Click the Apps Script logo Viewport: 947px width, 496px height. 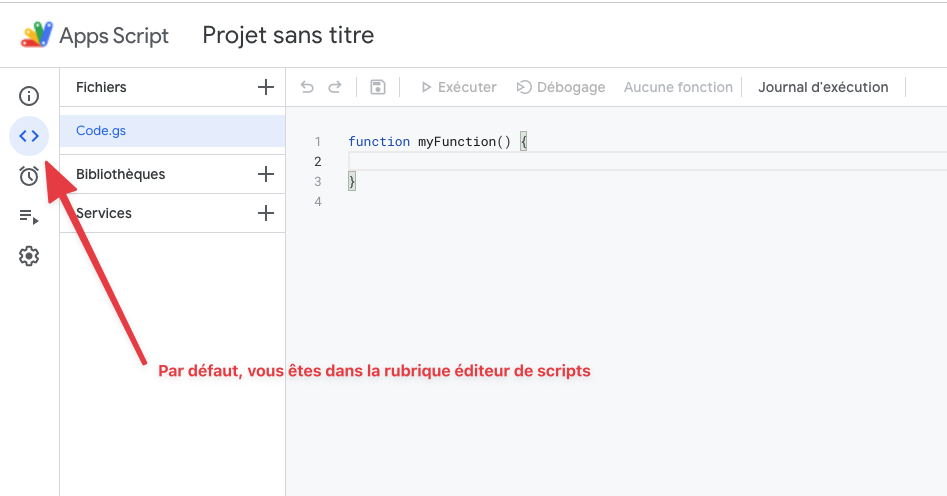[38, 35]
